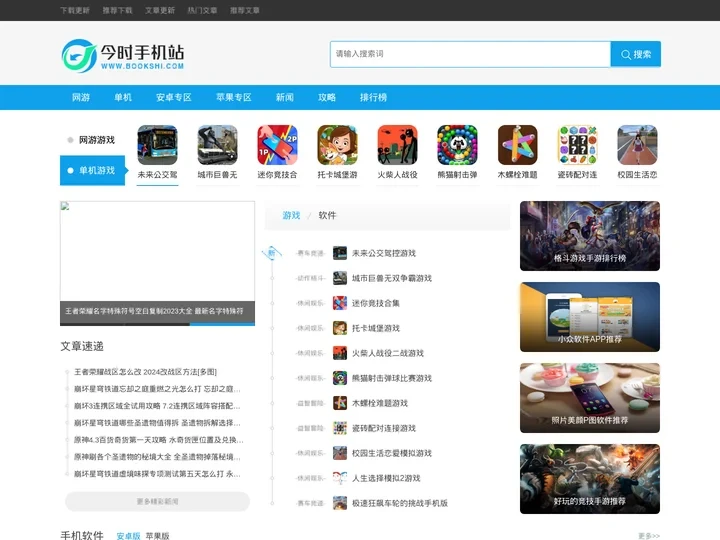Click small icon beside 熊猫射击弹球比赛游戏
This screenshot has width=720, height=540.
[x=340, y=378]
